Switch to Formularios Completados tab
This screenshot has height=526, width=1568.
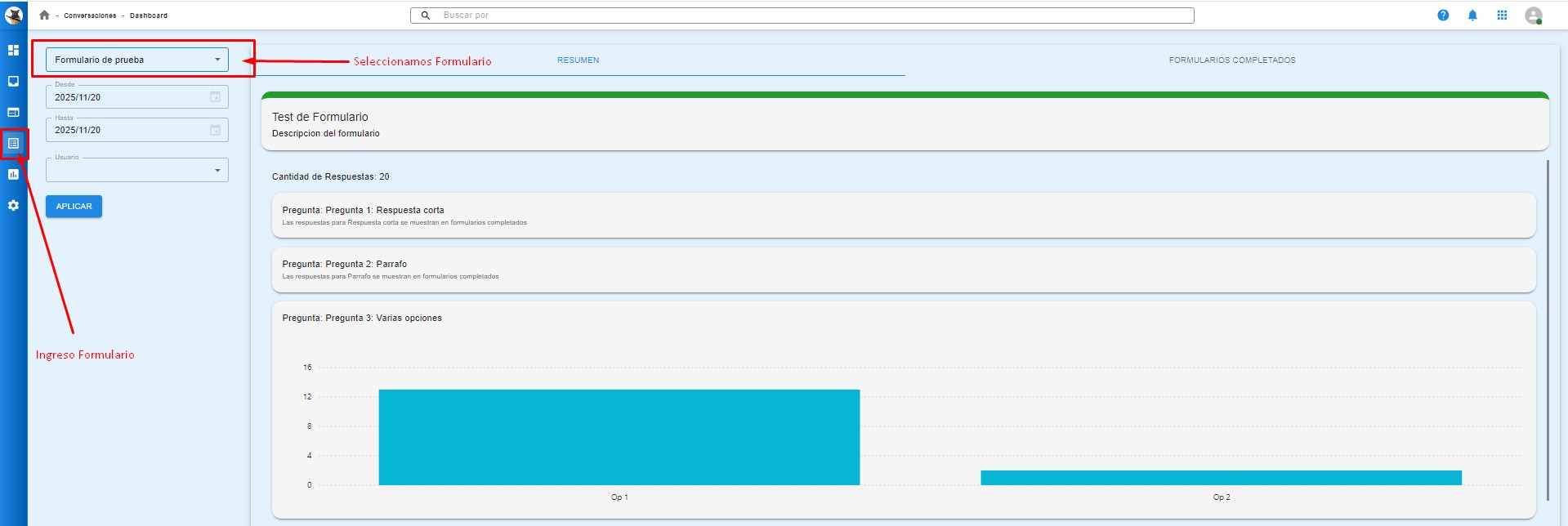[x=1231, y=60]
